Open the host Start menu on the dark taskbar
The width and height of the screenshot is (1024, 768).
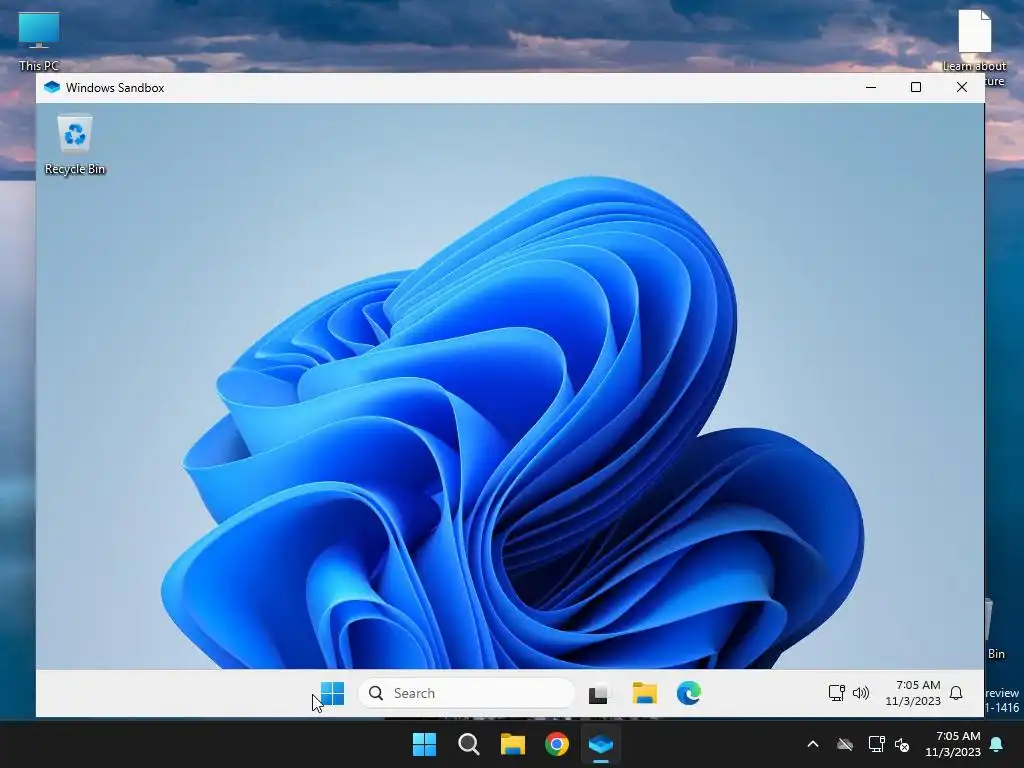[424, 744]
